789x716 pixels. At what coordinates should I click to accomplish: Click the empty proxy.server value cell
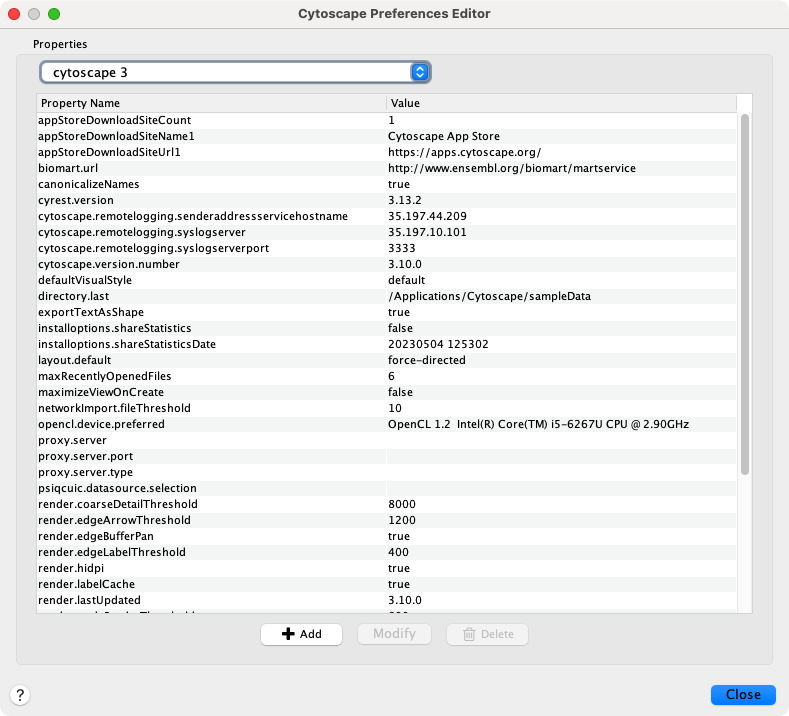pyautogui.click(x=560, y=440)
